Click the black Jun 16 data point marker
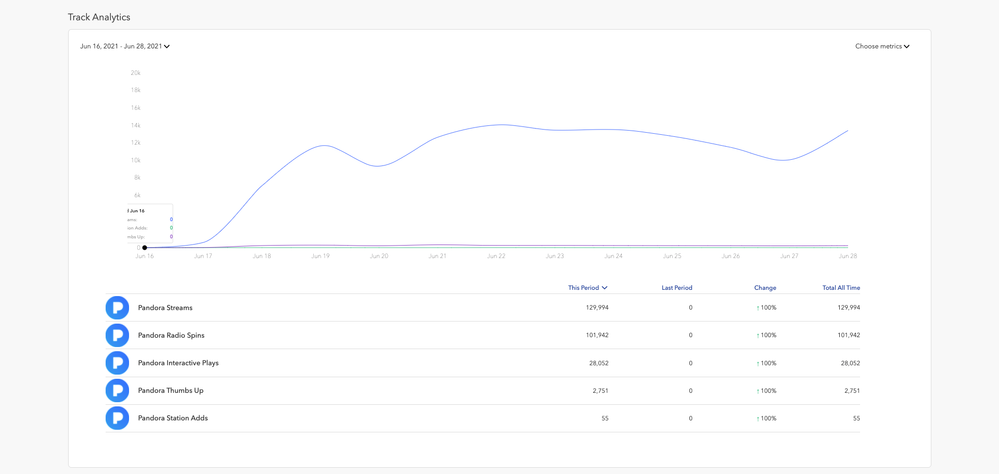 pyautogui.click(x=145, y=247)
